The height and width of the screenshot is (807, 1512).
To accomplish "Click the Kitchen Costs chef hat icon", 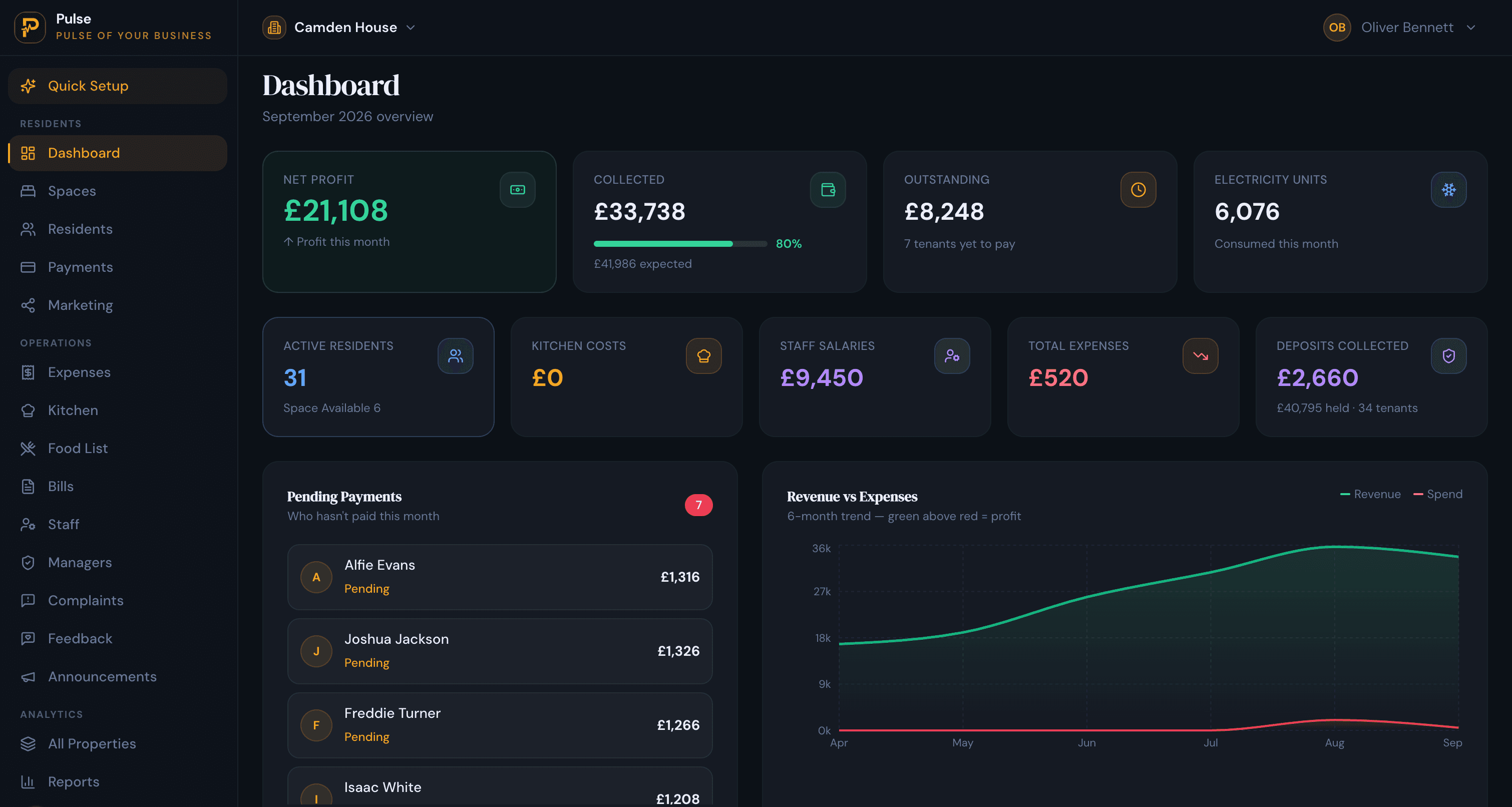I will pos(704,355).
